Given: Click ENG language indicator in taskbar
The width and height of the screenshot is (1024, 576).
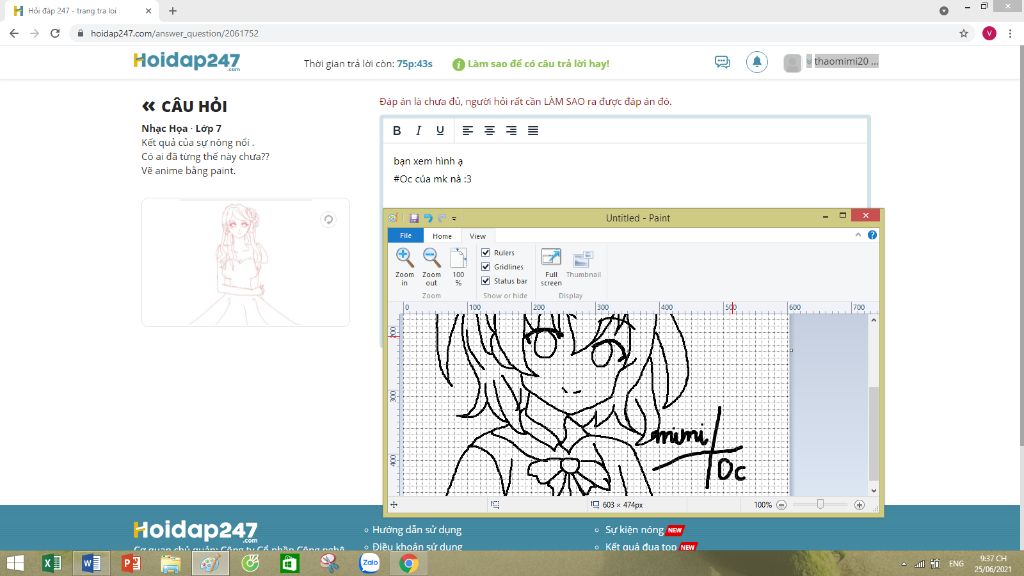Looking at the screenshot, I should tap(956, 564).
